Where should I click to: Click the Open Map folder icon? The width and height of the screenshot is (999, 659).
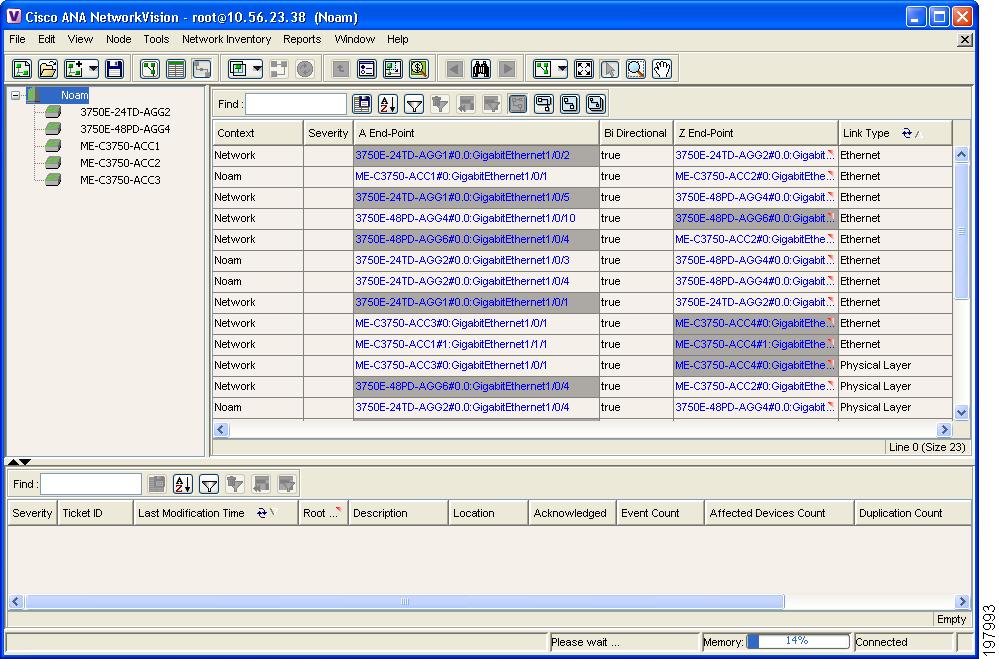[x=48, y=69]
